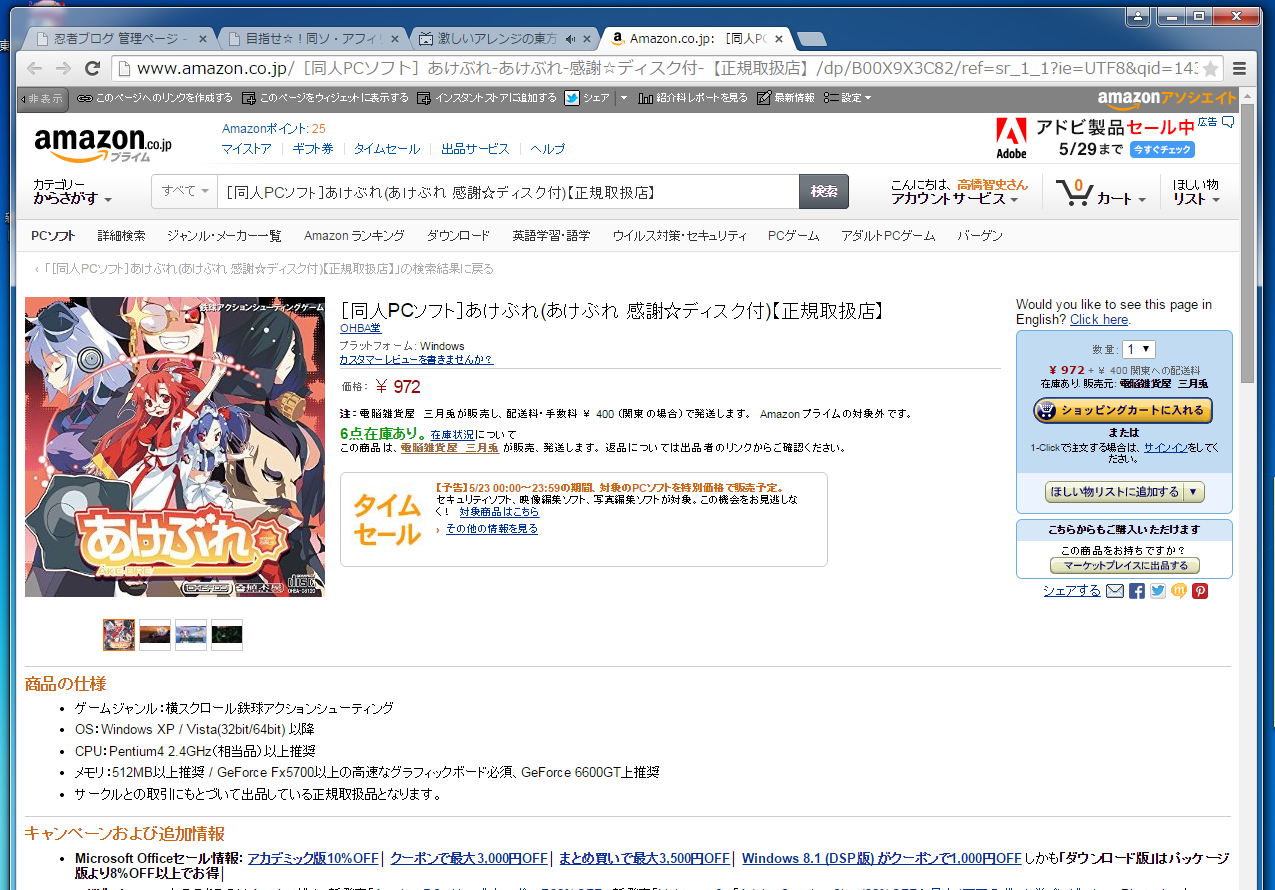The image size is (1275, 890).
Task: Bookmark this page with the star icon
Action: click(x=1210, y=68)
